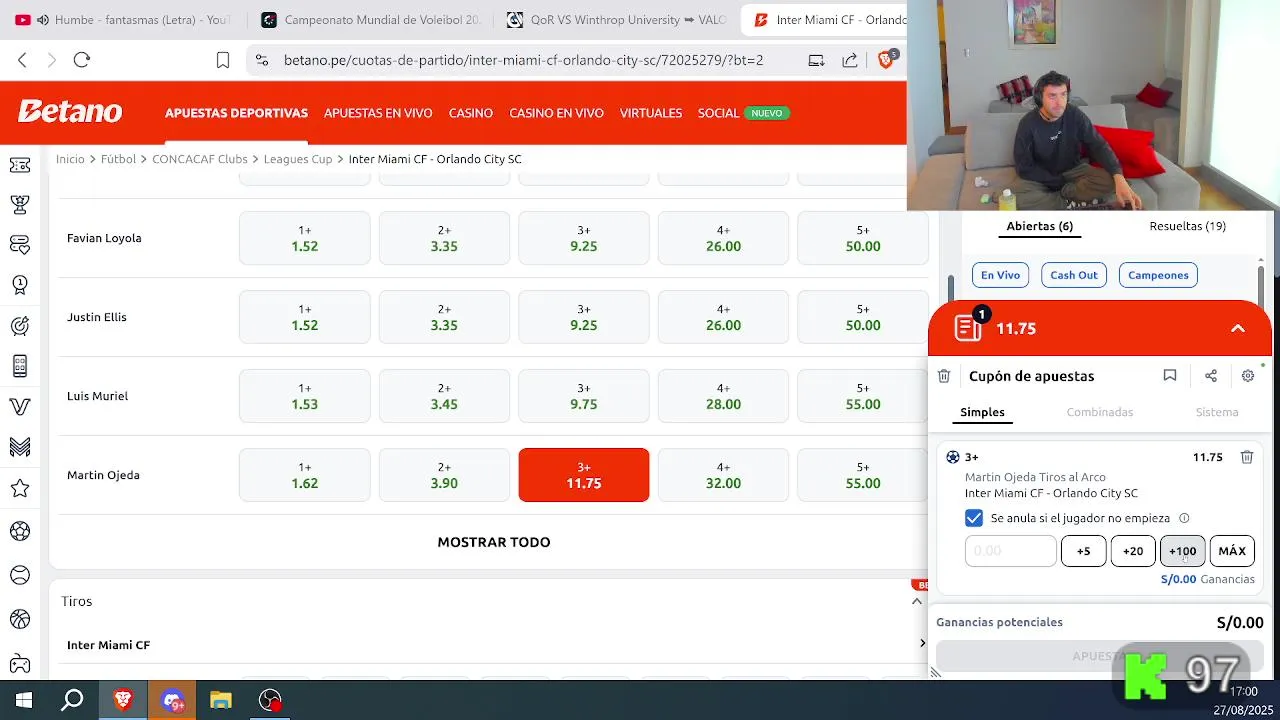Viewport: 1280px width, 720px height.
Task: Bookmark this page in the address bar
Action: click(223, 60)
